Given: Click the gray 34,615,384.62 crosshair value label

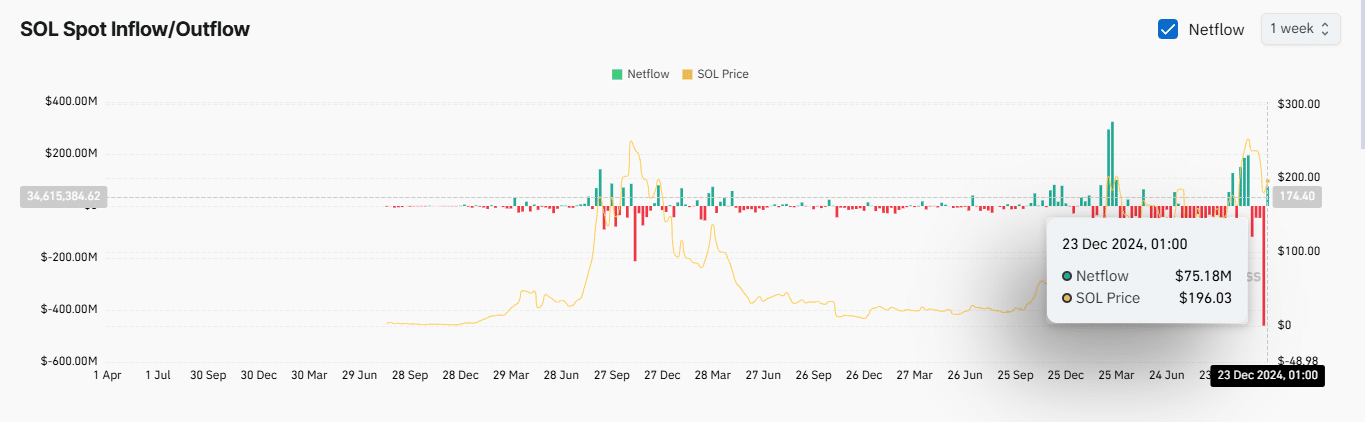Looking at the screenshot, I should point(64,196).
